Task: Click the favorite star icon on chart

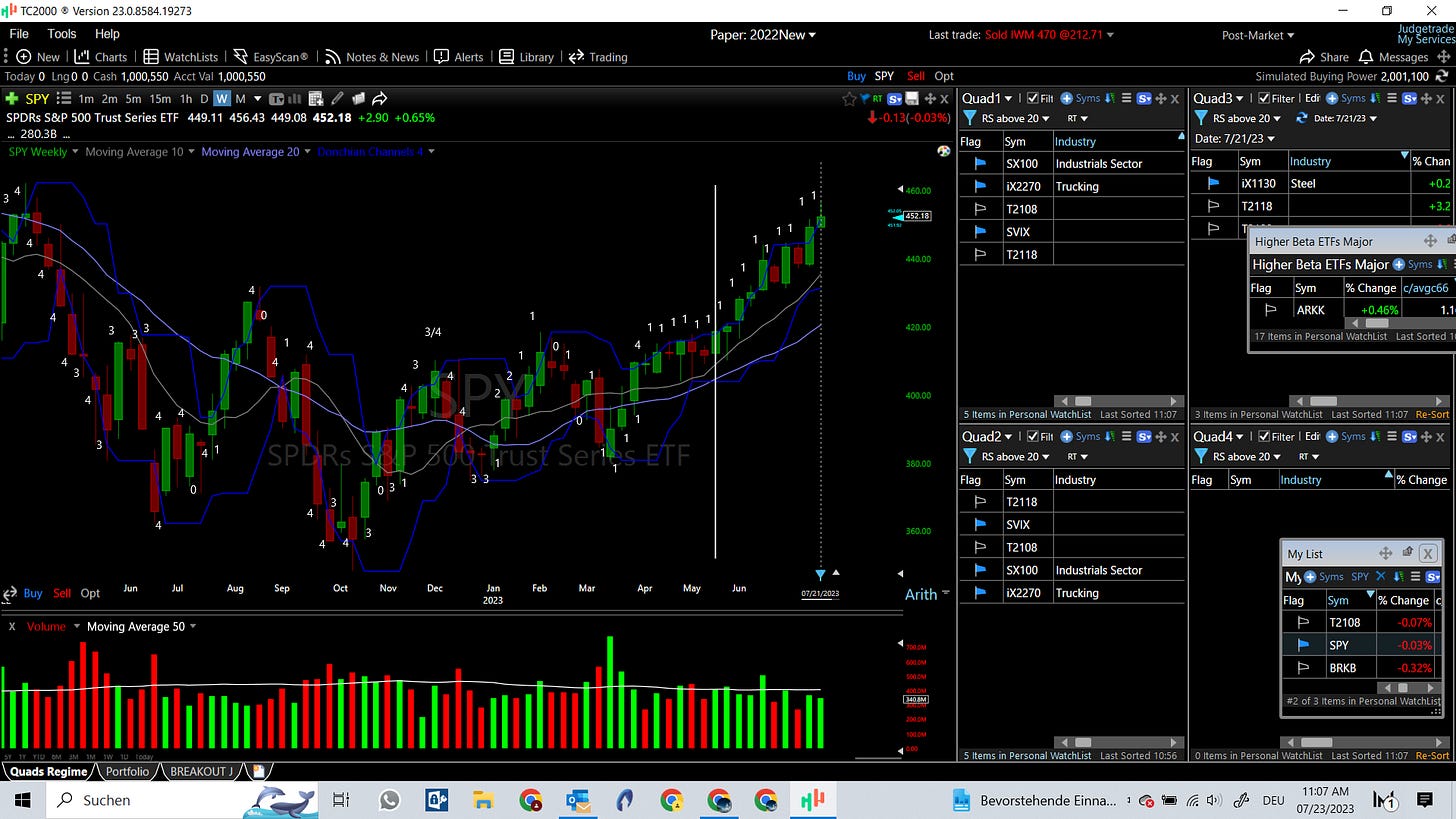Action: [x=850, y=98]
